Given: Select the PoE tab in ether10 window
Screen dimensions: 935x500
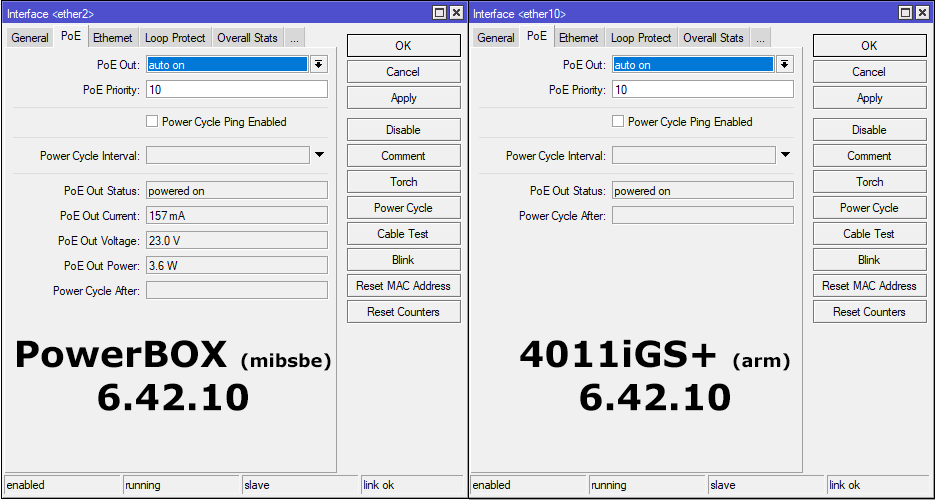Looking at the screenshot, I should pyautogui.click(x=537, y=36).
